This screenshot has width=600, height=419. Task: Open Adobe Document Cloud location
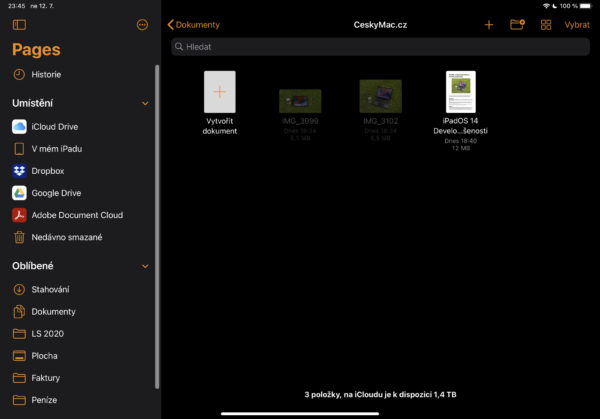point(77,215)
